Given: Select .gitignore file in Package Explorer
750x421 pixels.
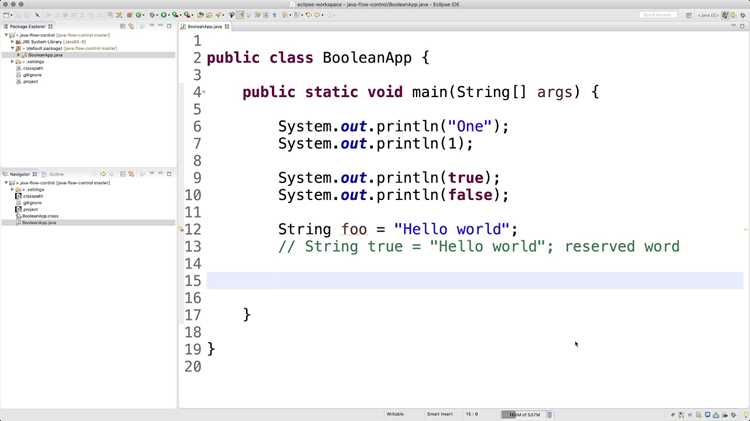Looking at the screenshot, I should pyautogui.click(x=33, y=75).
